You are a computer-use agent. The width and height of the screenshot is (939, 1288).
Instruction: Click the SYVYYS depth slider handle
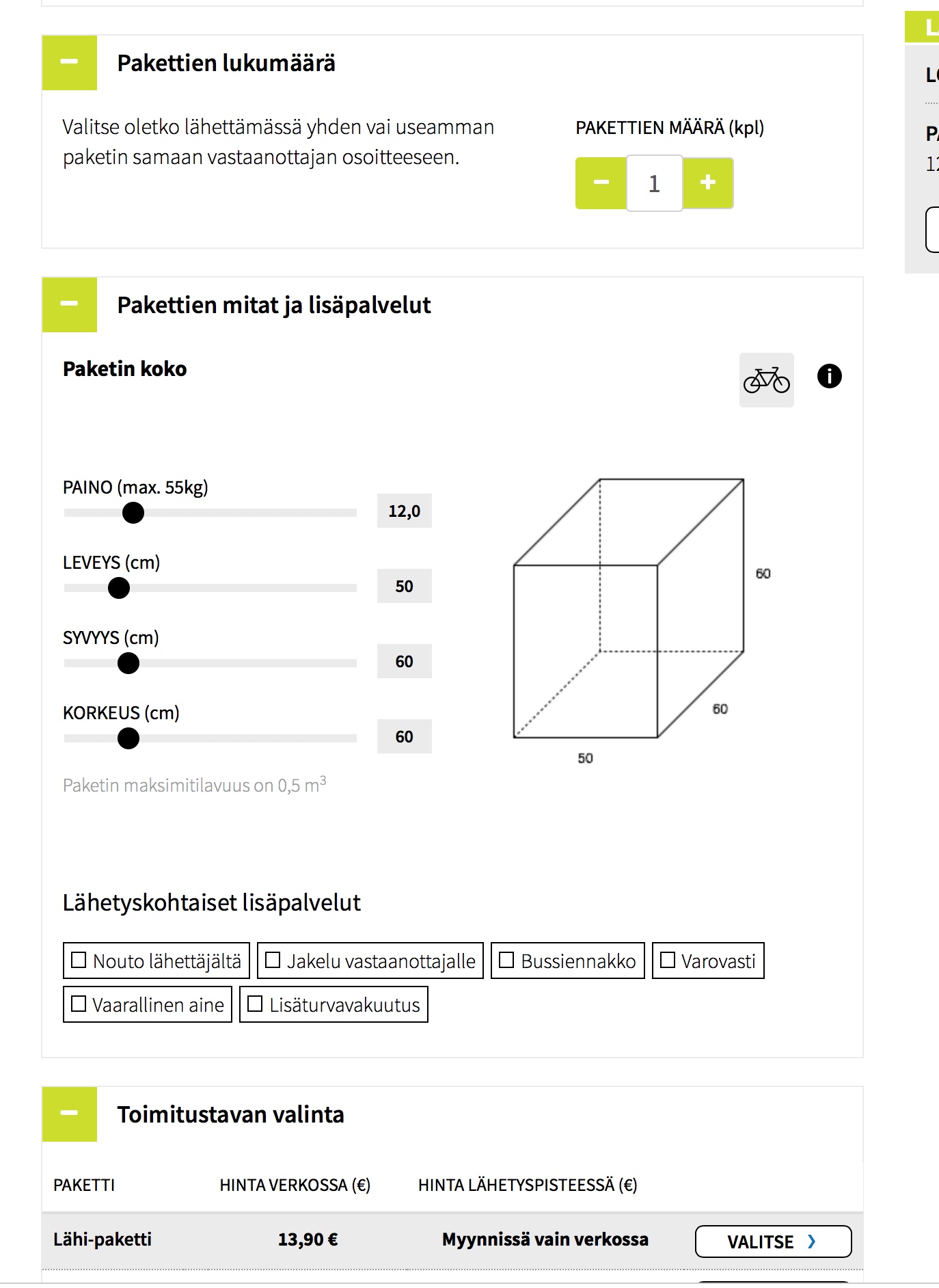pos(128,662)
